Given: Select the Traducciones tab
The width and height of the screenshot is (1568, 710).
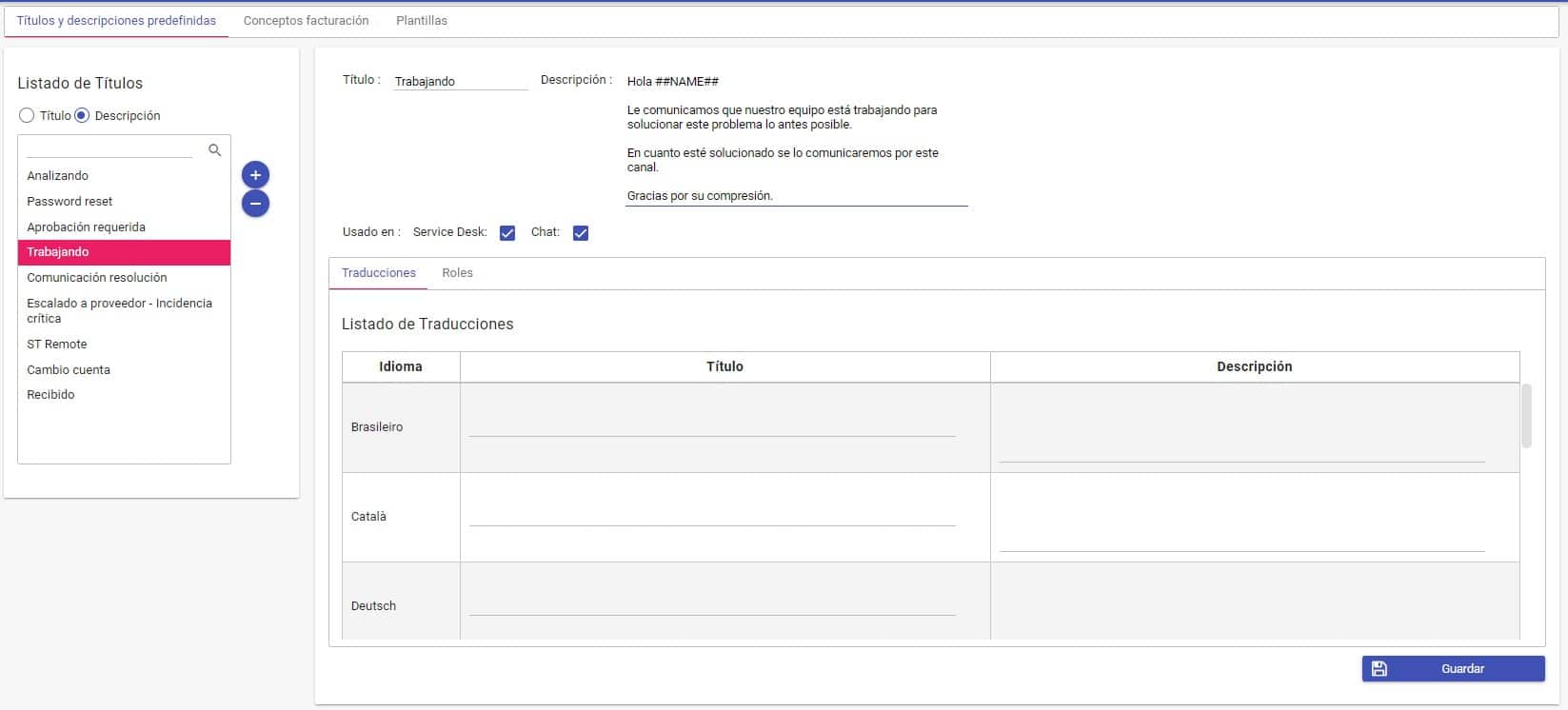Looking at the screenshot, I should click(379, 273).
